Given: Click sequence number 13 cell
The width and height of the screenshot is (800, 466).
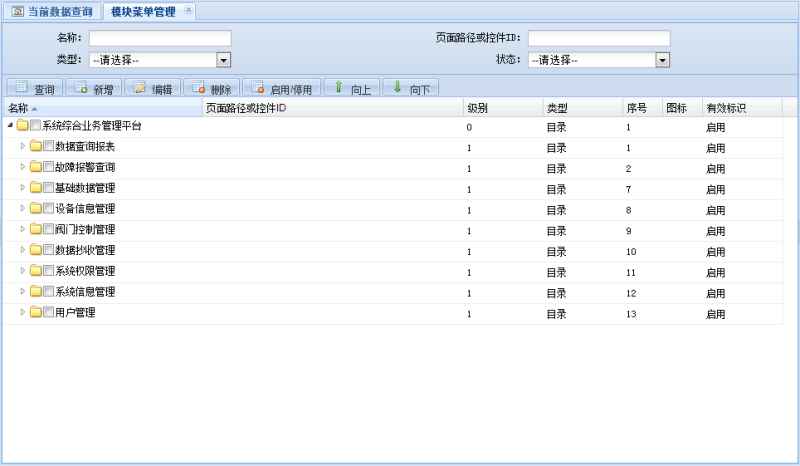Looking at the screenshot, I should [631, 314].
